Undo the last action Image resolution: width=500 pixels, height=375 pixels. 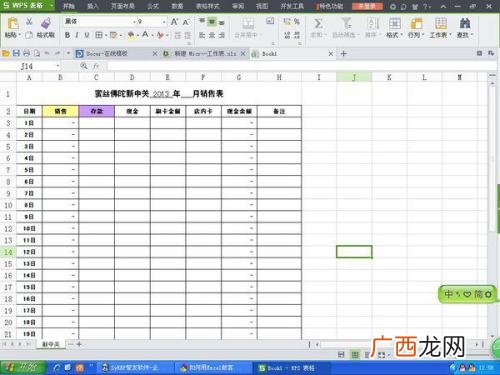tap(47, 53)
